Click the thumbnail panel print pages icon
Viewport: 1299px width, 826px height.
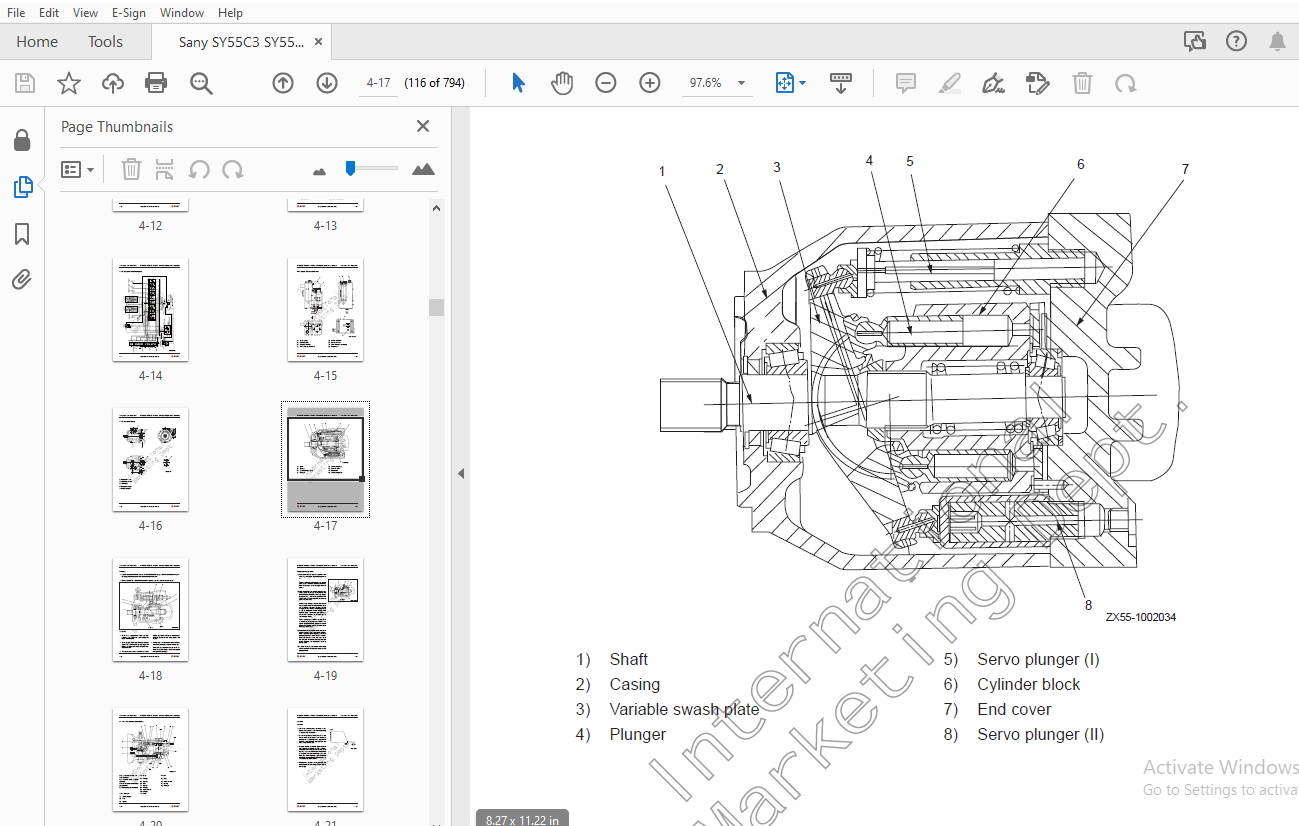tap(165, 169)
